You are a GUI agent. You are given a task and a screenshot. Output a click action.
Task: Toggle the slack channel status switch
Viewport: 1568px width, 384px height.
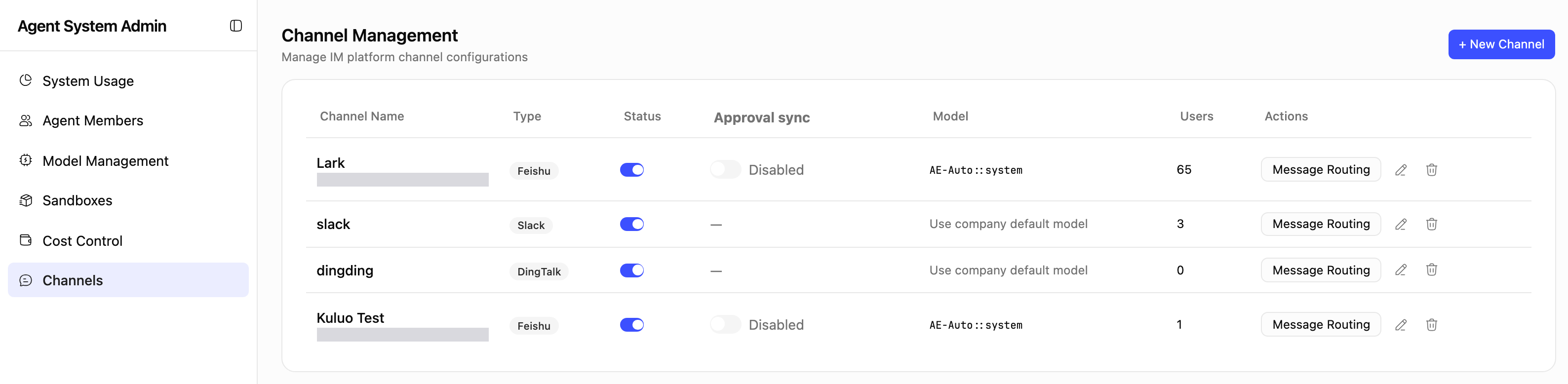pos(632,224)
